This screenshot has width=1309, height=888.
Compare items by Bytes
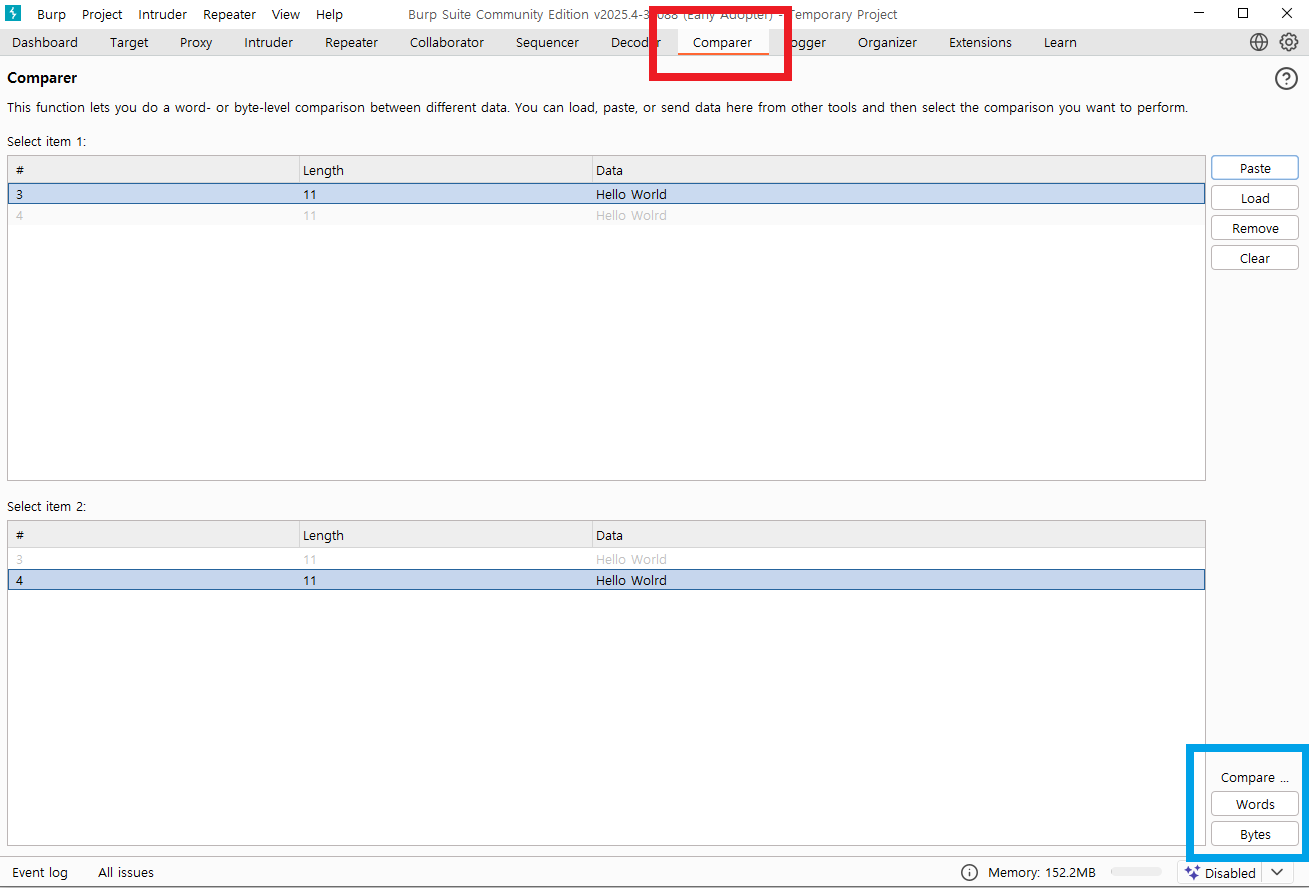(1255, 834)
